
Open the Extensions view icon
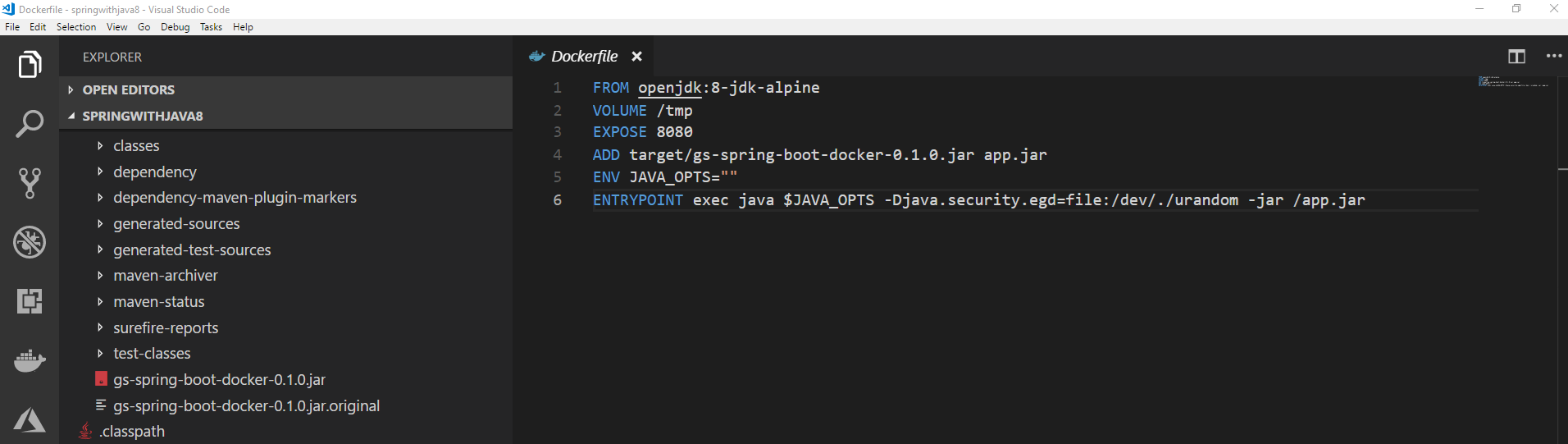[30, 301]
